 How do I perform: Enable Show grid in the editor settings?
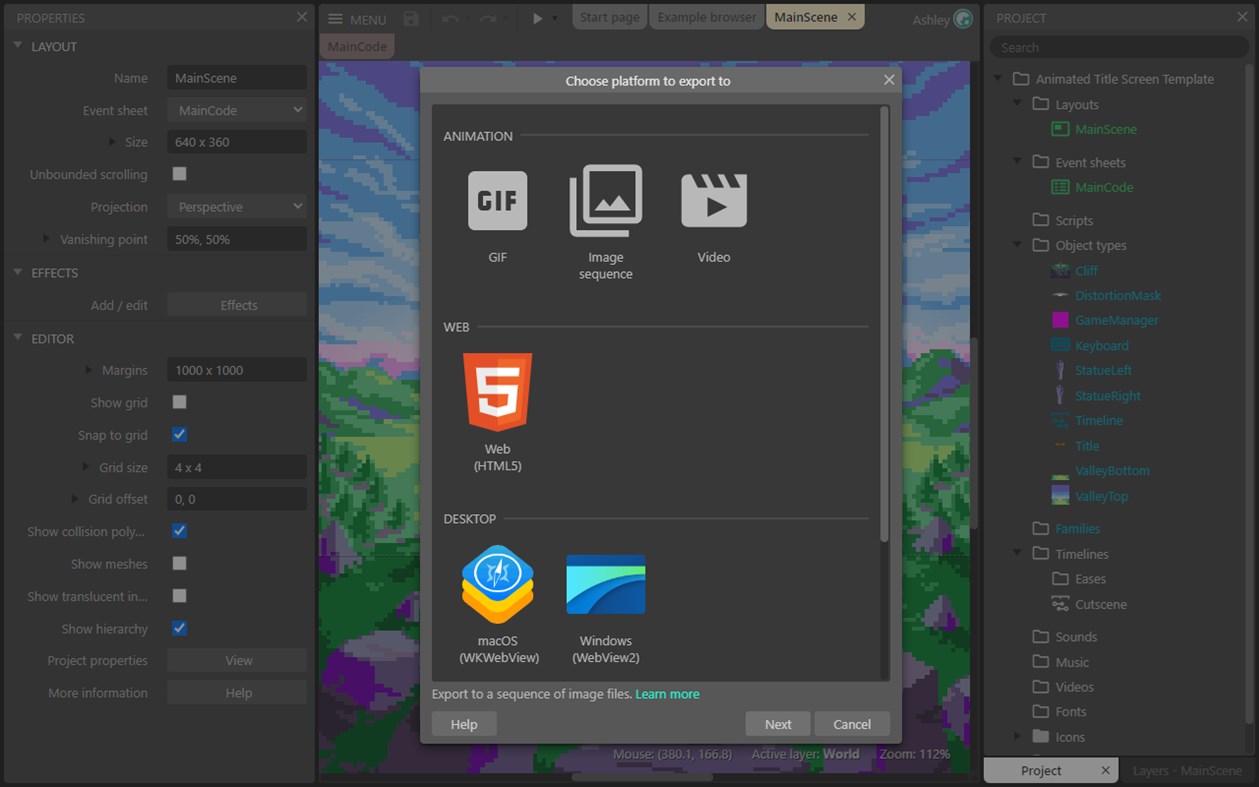[179, 402]
